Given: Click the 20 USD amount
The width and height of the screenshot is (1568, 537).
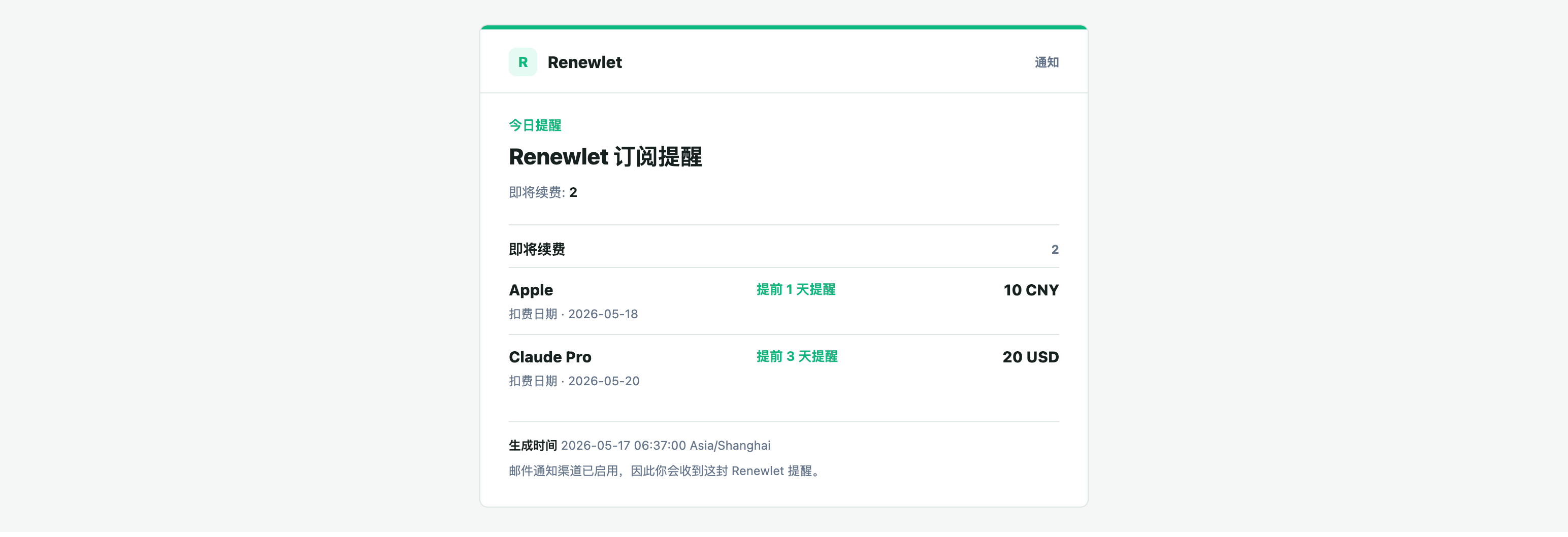Looking at the screenshot, I should 1030,357.
